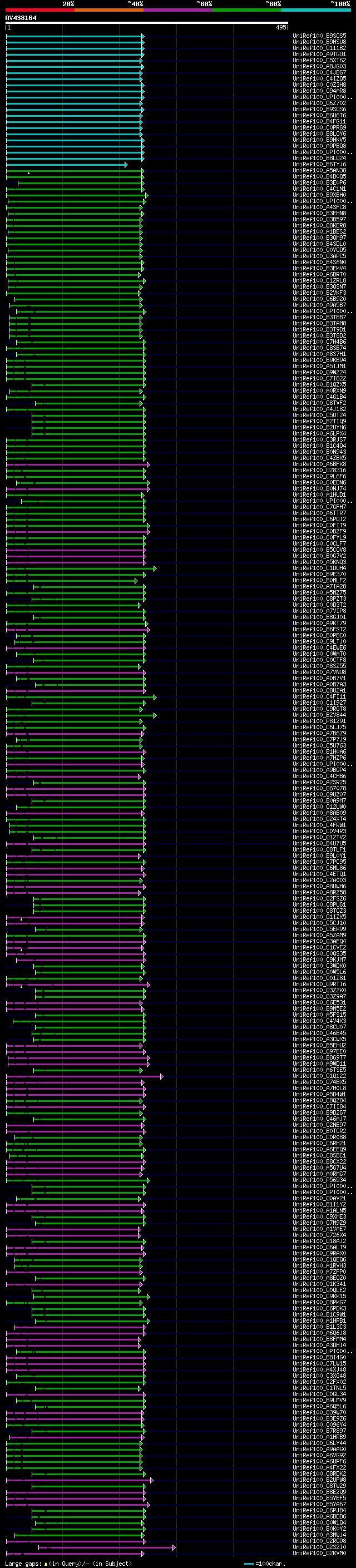
Task: Open hit UniRef100_A9TGU1
Action: click(x=319, y=54)
